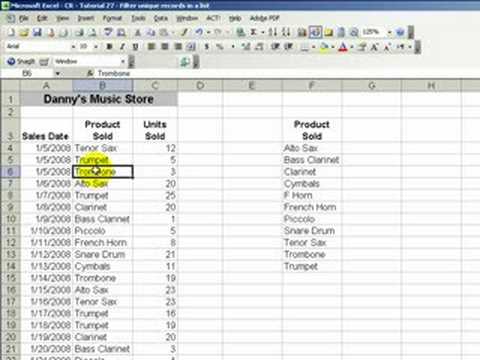This screenshot has width=480, height=360.
Task: Select cell with French Horn in column F
Action: pos(312,207)
